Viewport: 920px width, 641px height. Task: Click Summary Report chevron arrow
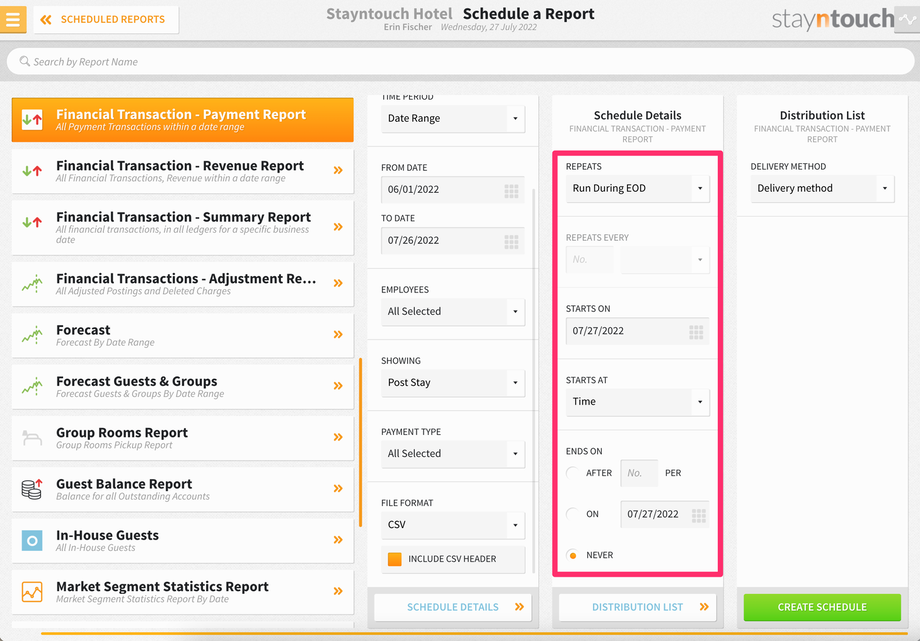[x=338, y=227]
